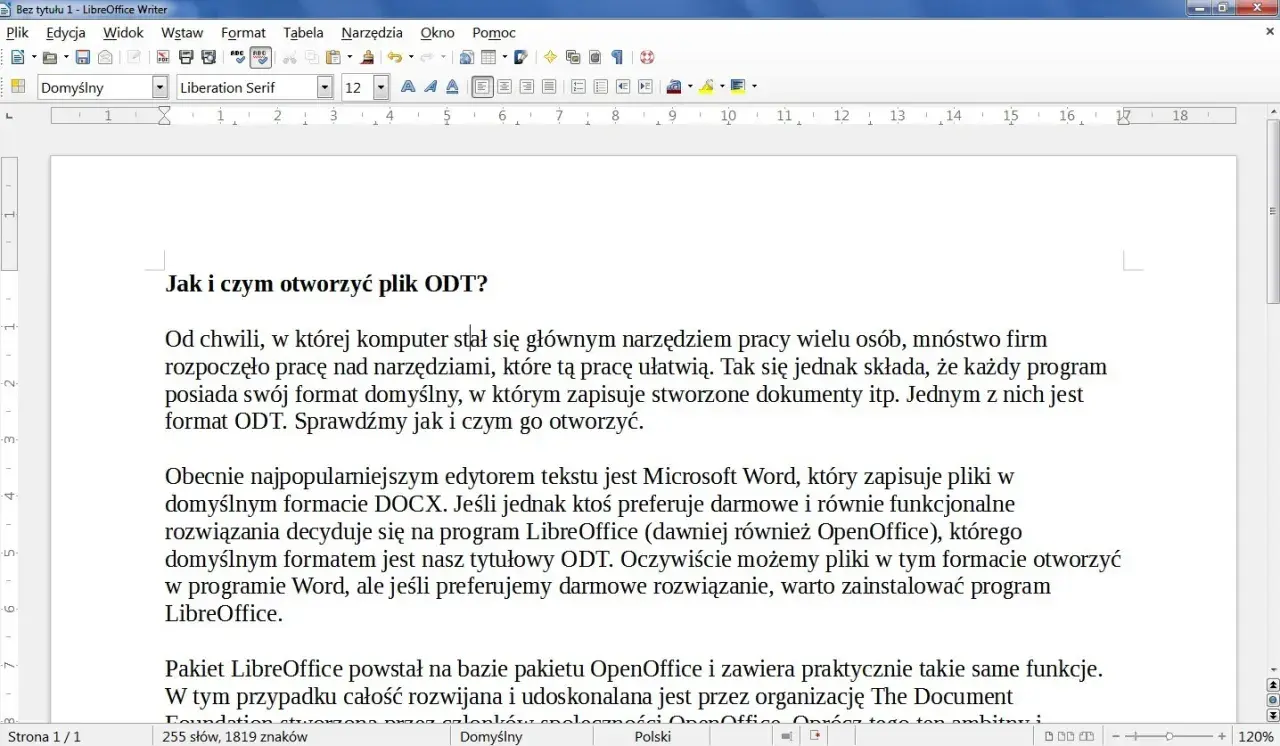1280x746 pixels.
Task: Align paragraph right
Action: pos(527,87)
